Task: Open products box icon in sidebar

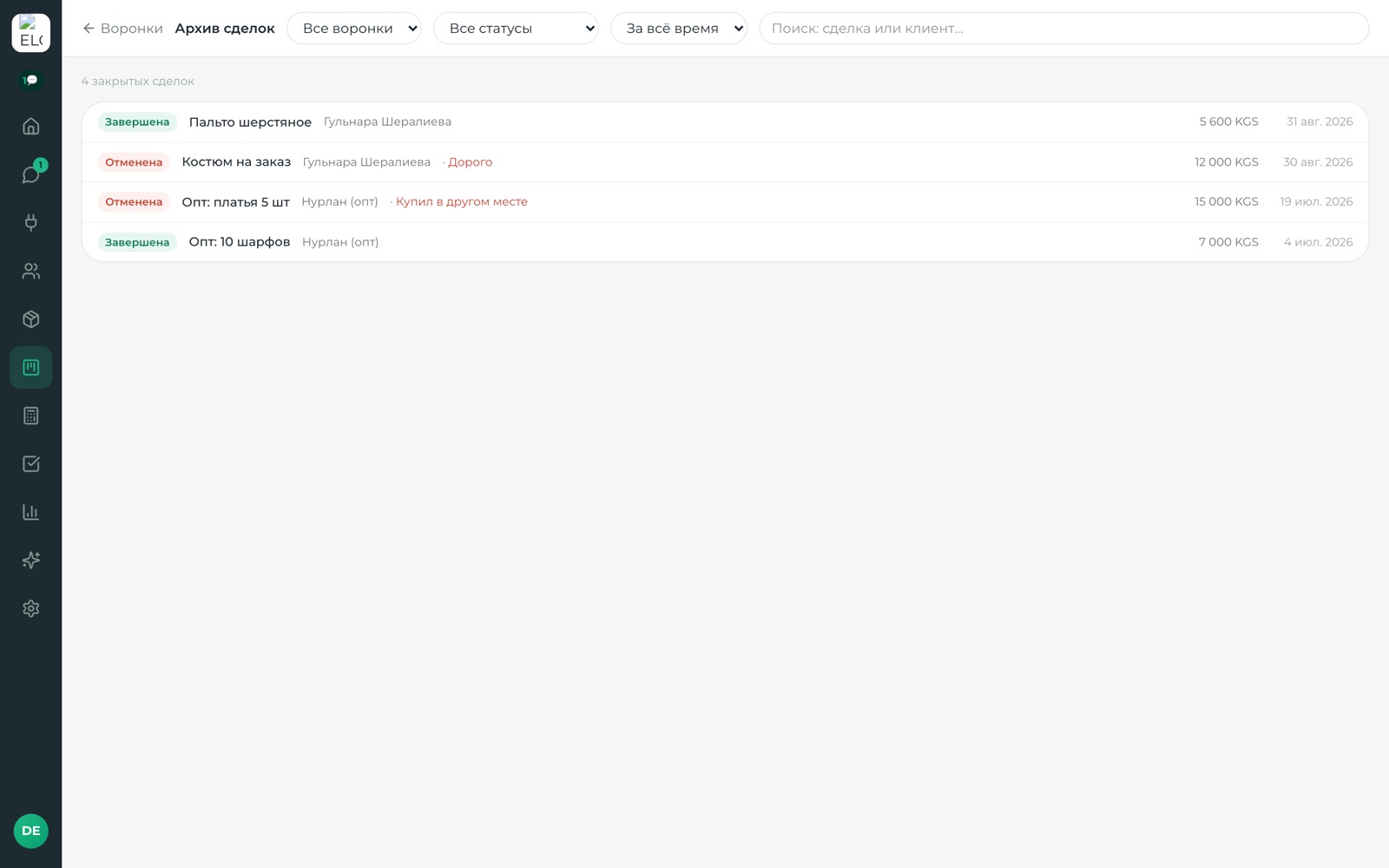Action: (31, 319)
